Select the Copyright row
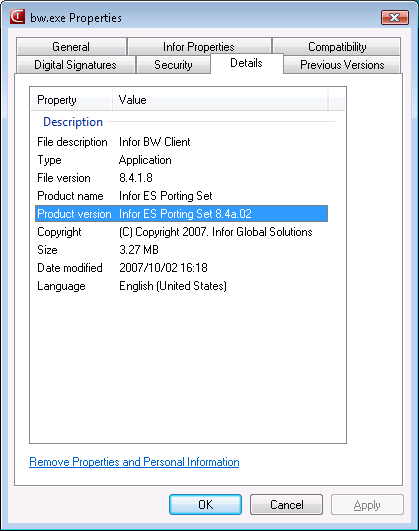 tap(182, 232)
